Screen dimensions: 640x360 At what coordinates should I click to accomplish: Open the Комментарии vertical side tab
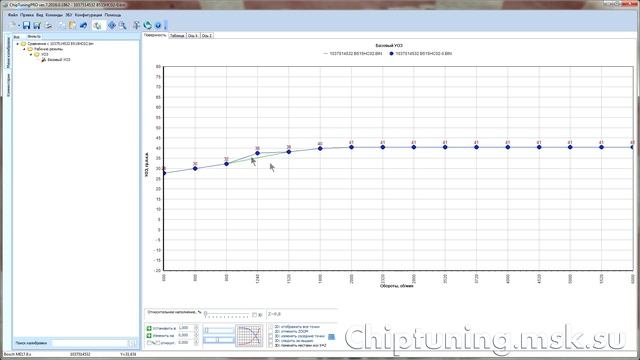point(8,85)
